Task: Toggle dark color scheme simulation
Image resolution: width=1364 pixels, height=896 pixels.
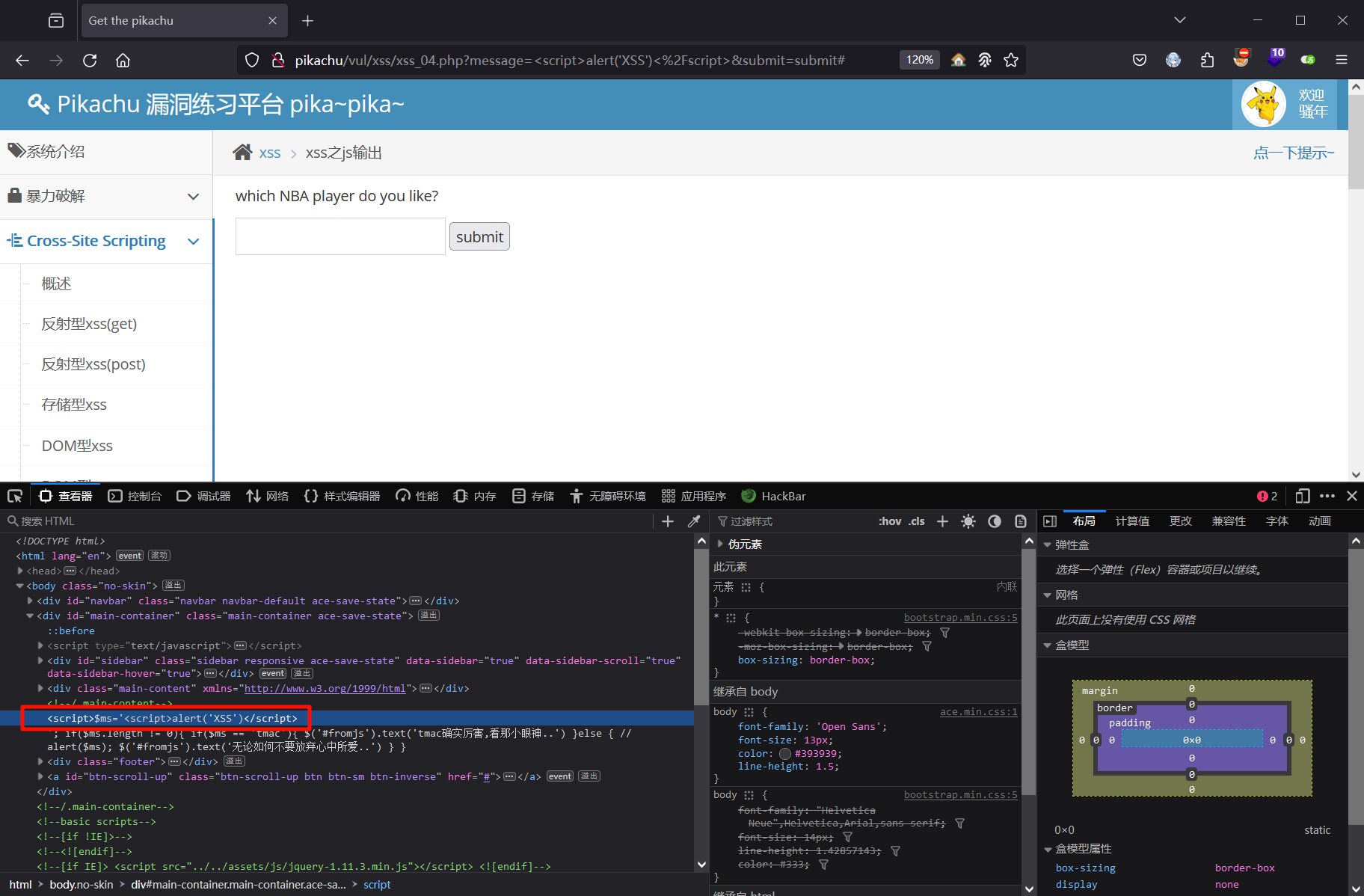Action: pyautogui.click(x=995, y=521)
